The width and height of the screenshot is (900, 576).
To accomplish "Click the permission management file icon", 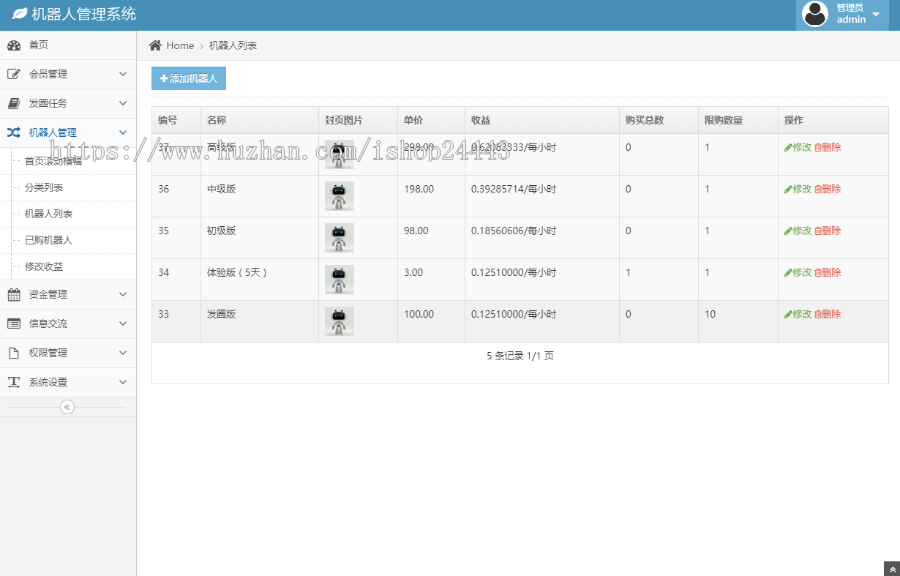I will tap(14, 353).
